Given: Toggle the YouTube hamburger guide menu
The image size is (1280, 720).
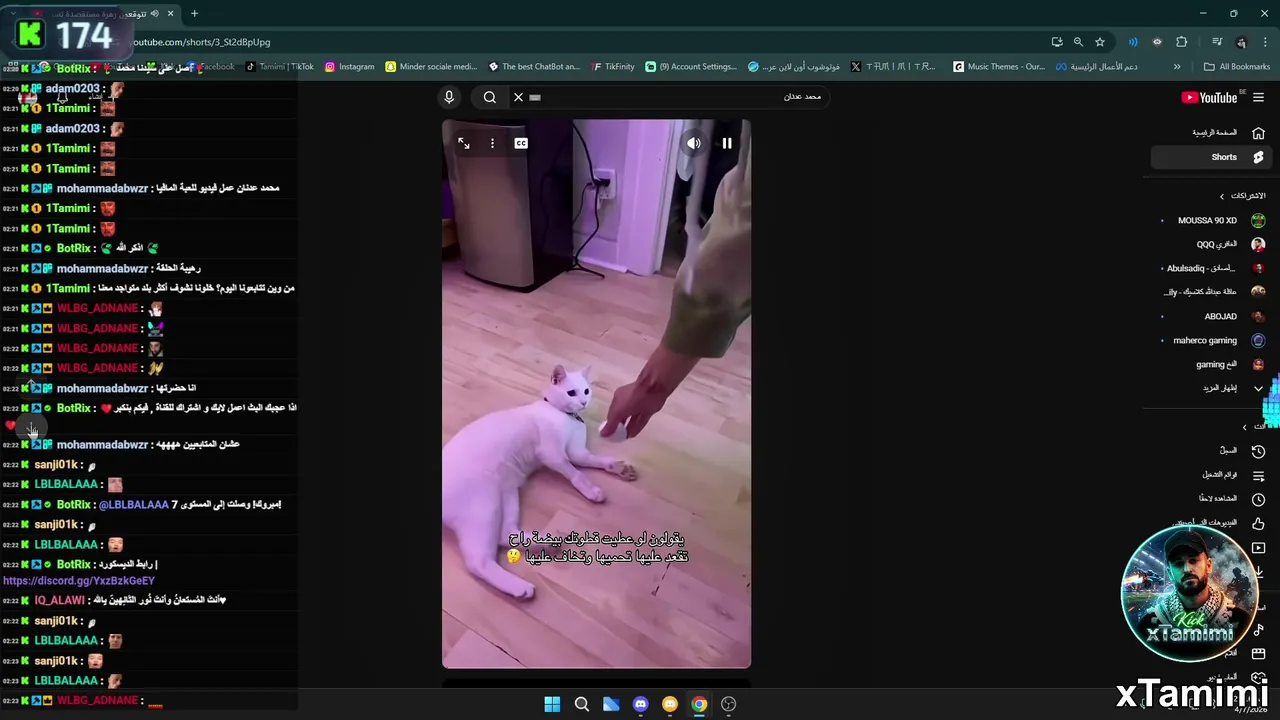Looking at the screenshot, I should (1259, 97).
